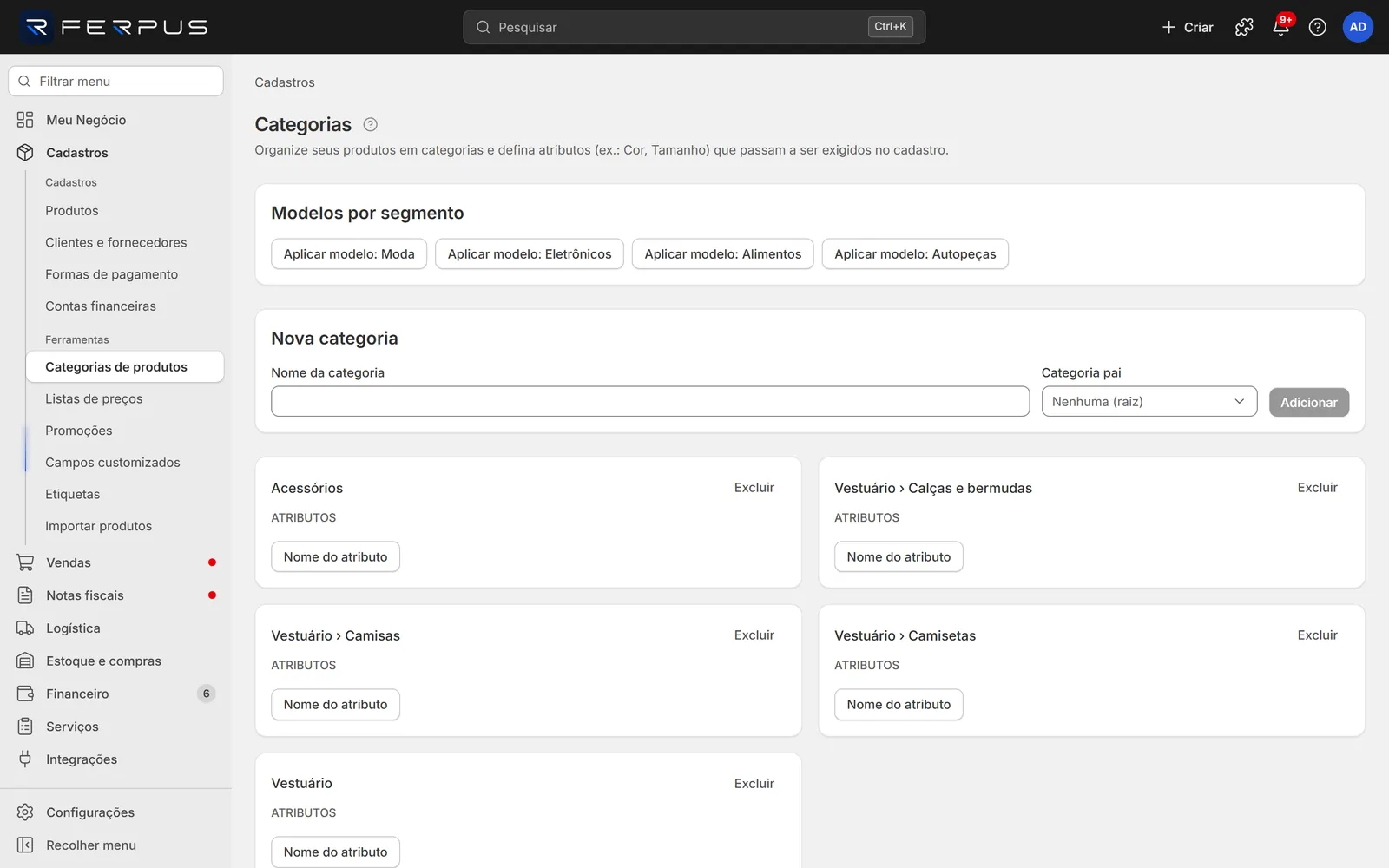
Task: Open the Categoria pai dropdown
Action: click(x=1149, y=401)
